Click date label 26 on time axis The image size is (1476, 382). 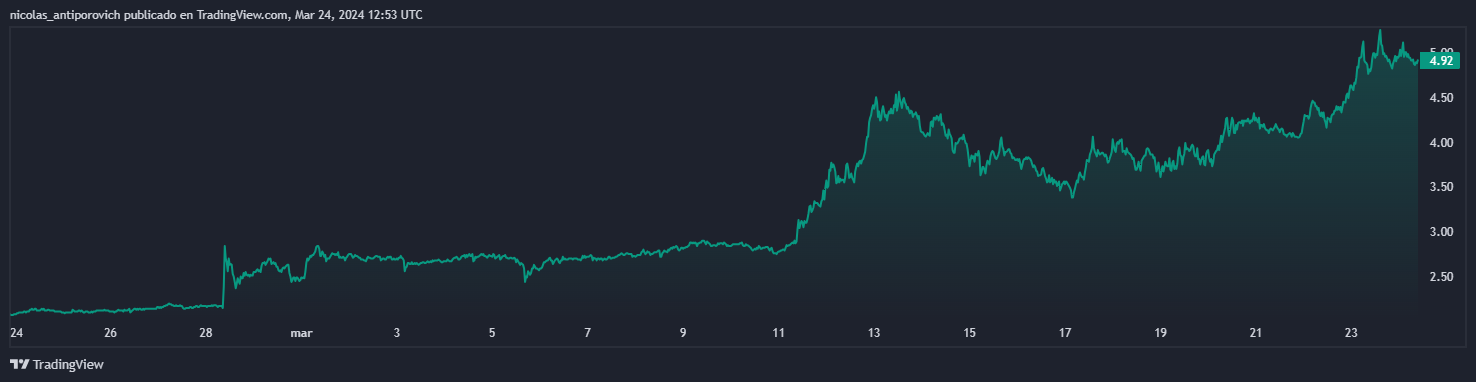pyautogui.click(x=111, y=333)
